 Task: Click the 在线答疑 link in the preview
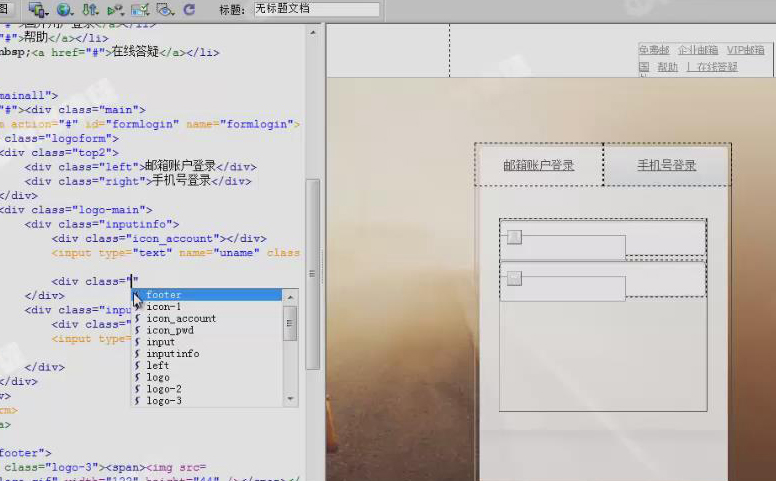click(x=717, y=67)
